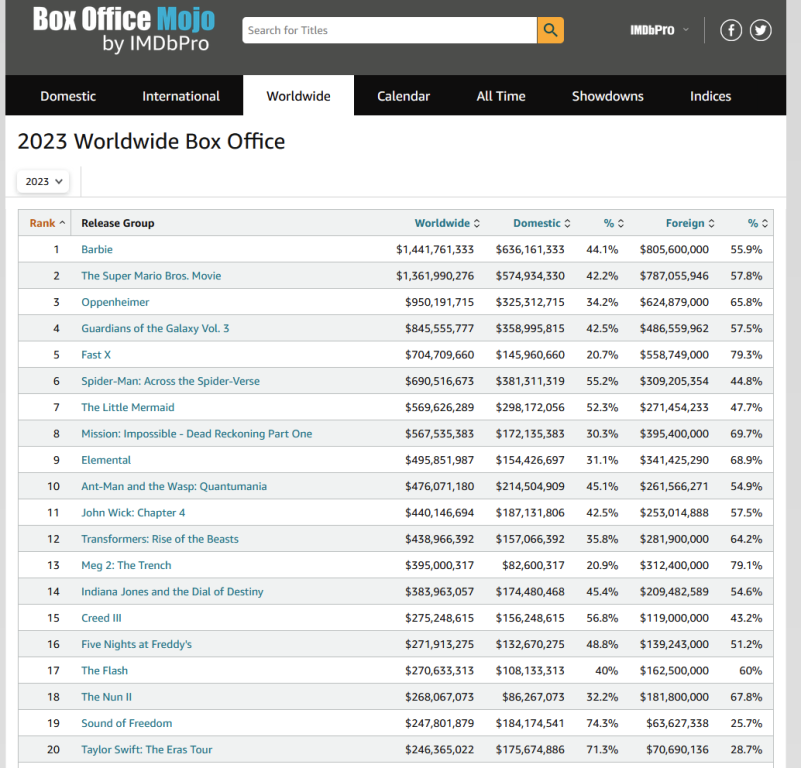Open the Twitter icon link

click(x=761, y=30)
